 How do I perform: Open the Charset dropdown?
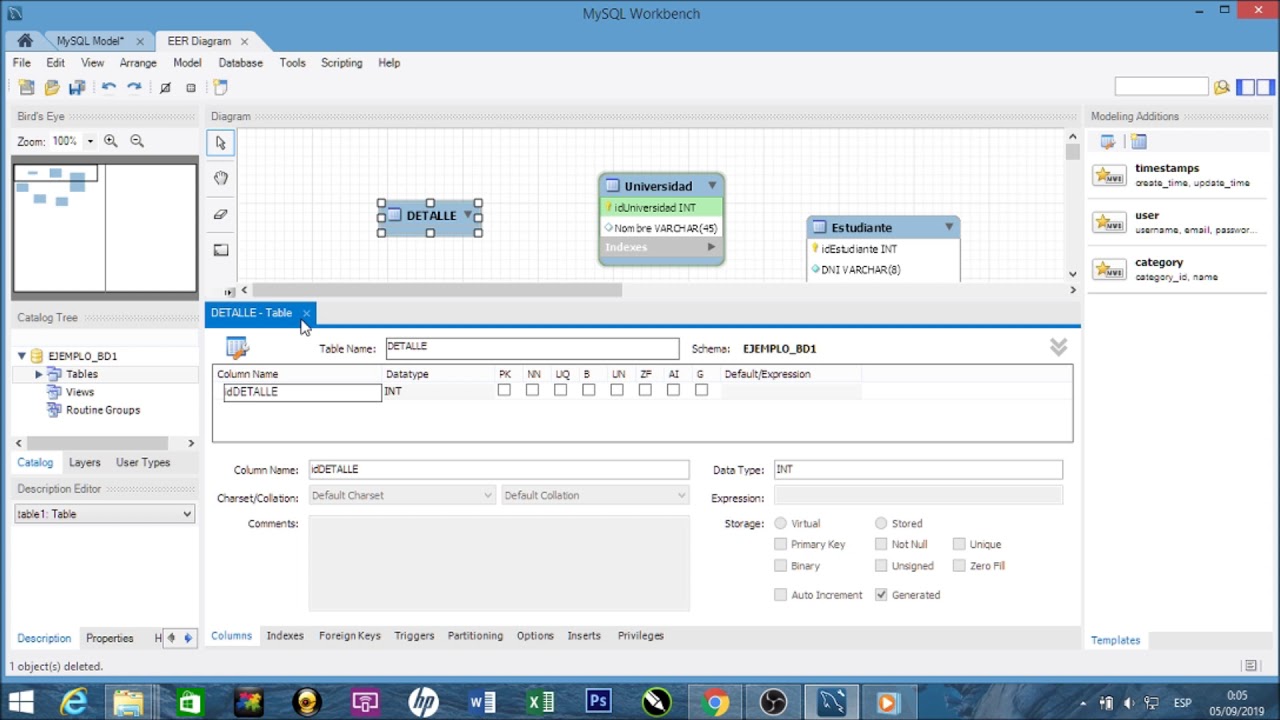pyautogui.click(x=402, y=495)
